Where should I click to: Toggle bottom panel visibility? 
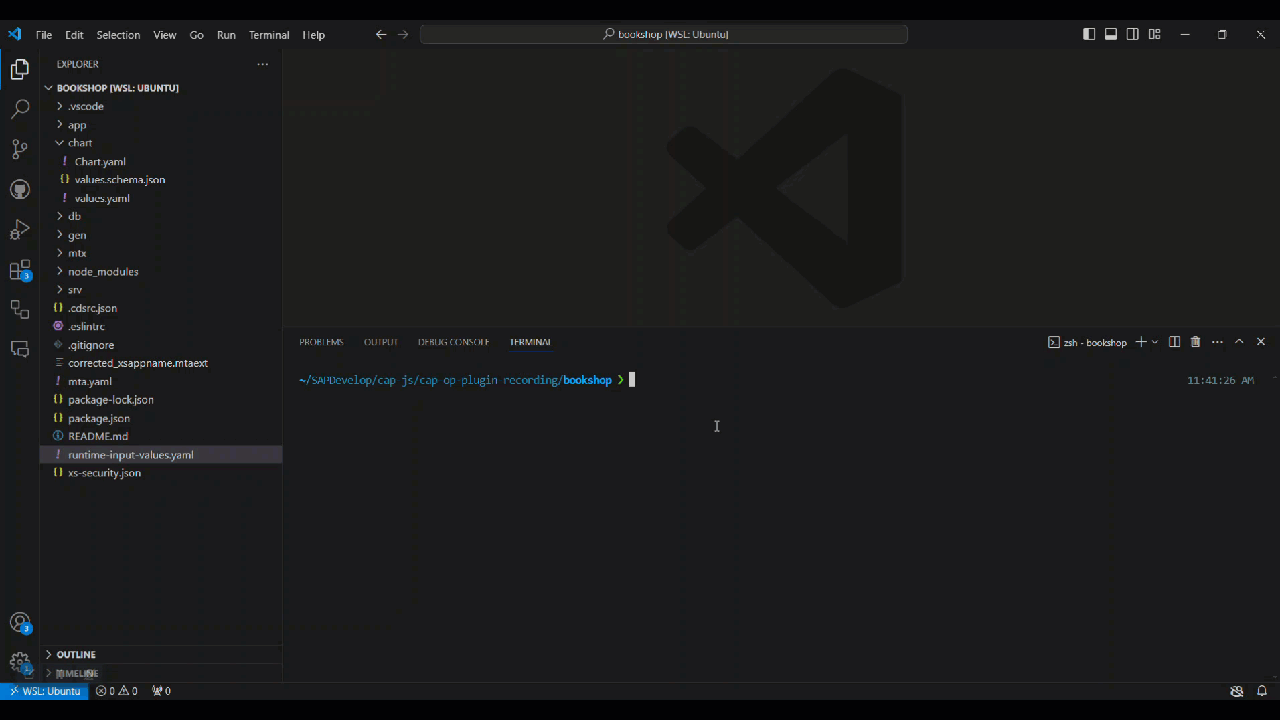tap(1111, 34)
